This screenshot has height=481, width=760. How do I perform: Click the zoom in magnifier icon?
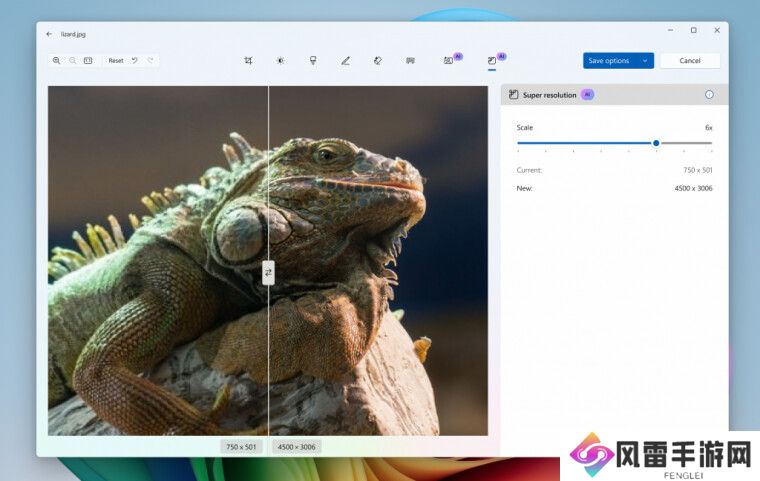click(x=57, y=61)
